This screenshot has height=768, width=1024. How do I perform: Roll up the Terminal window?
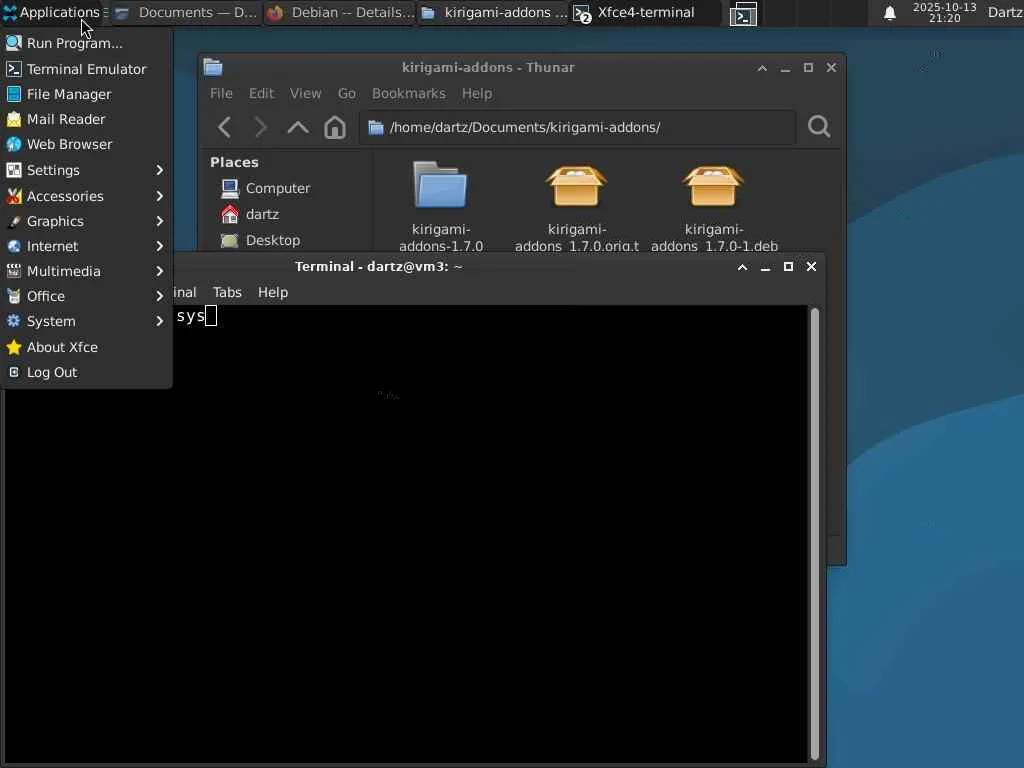[742, 266]
